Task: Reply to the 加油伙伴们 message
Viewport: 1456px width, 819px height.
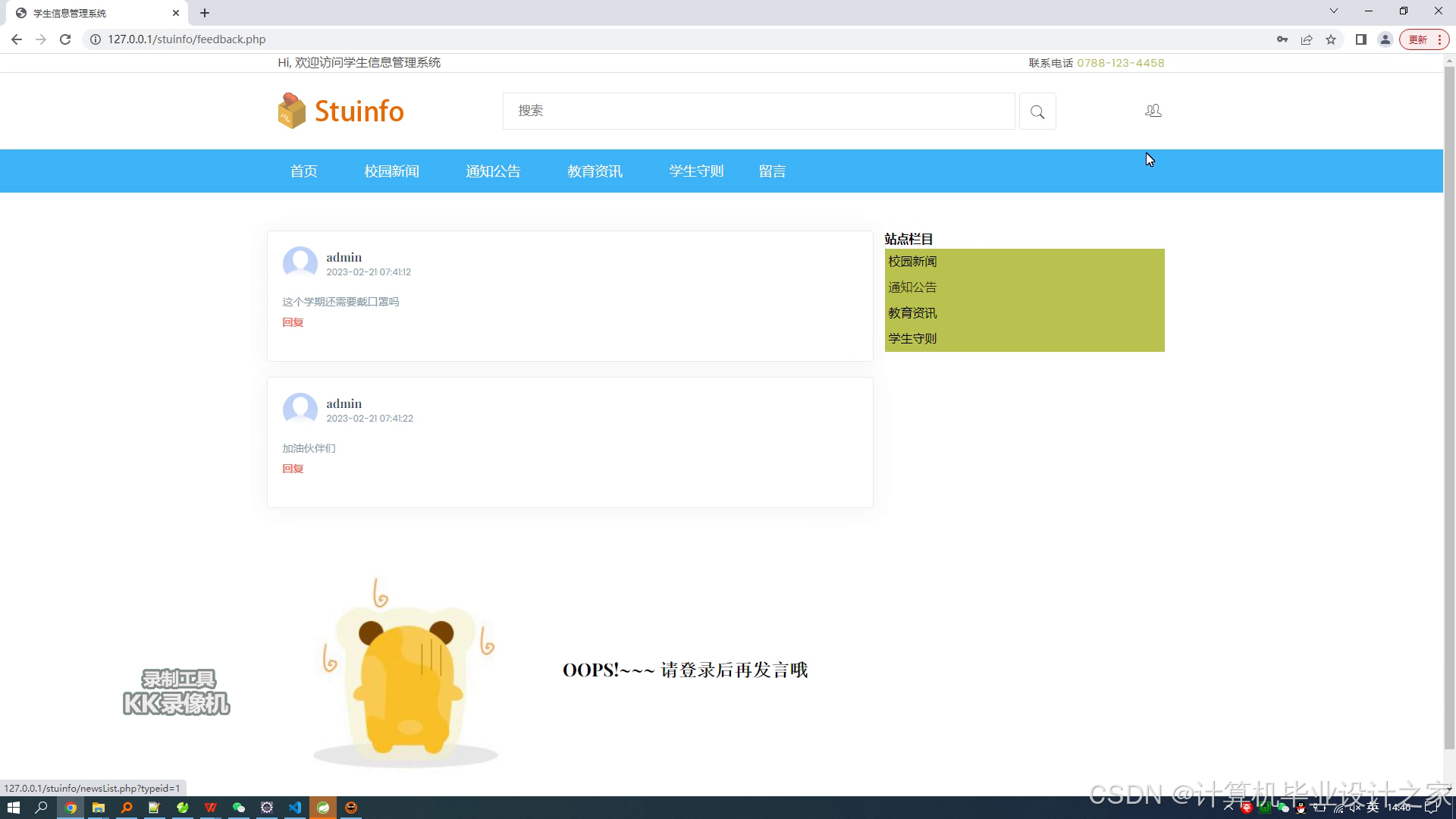Action: 293,469
